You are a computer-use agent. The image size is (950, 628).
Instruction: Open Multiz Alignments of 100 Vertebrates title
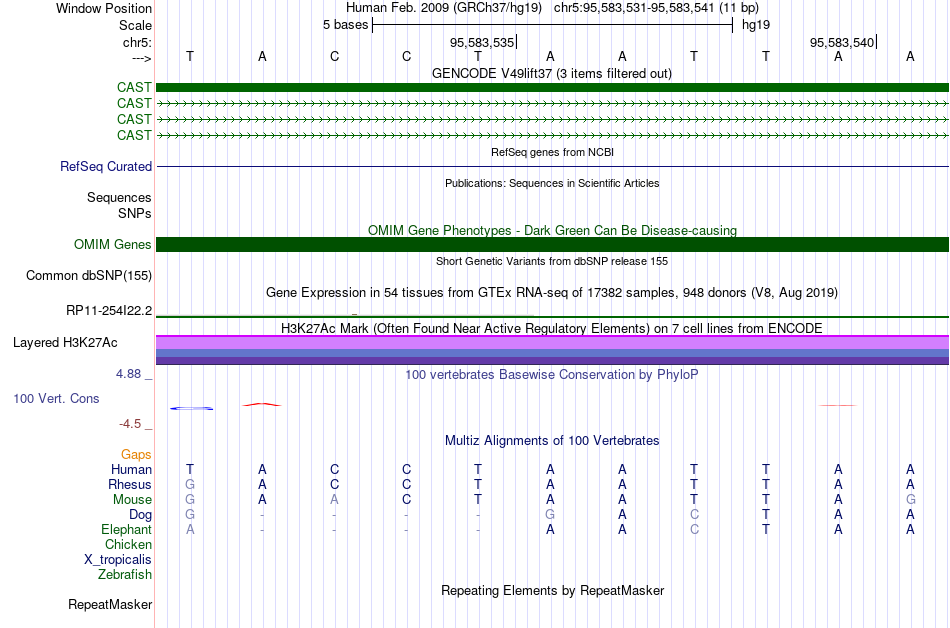552,440
